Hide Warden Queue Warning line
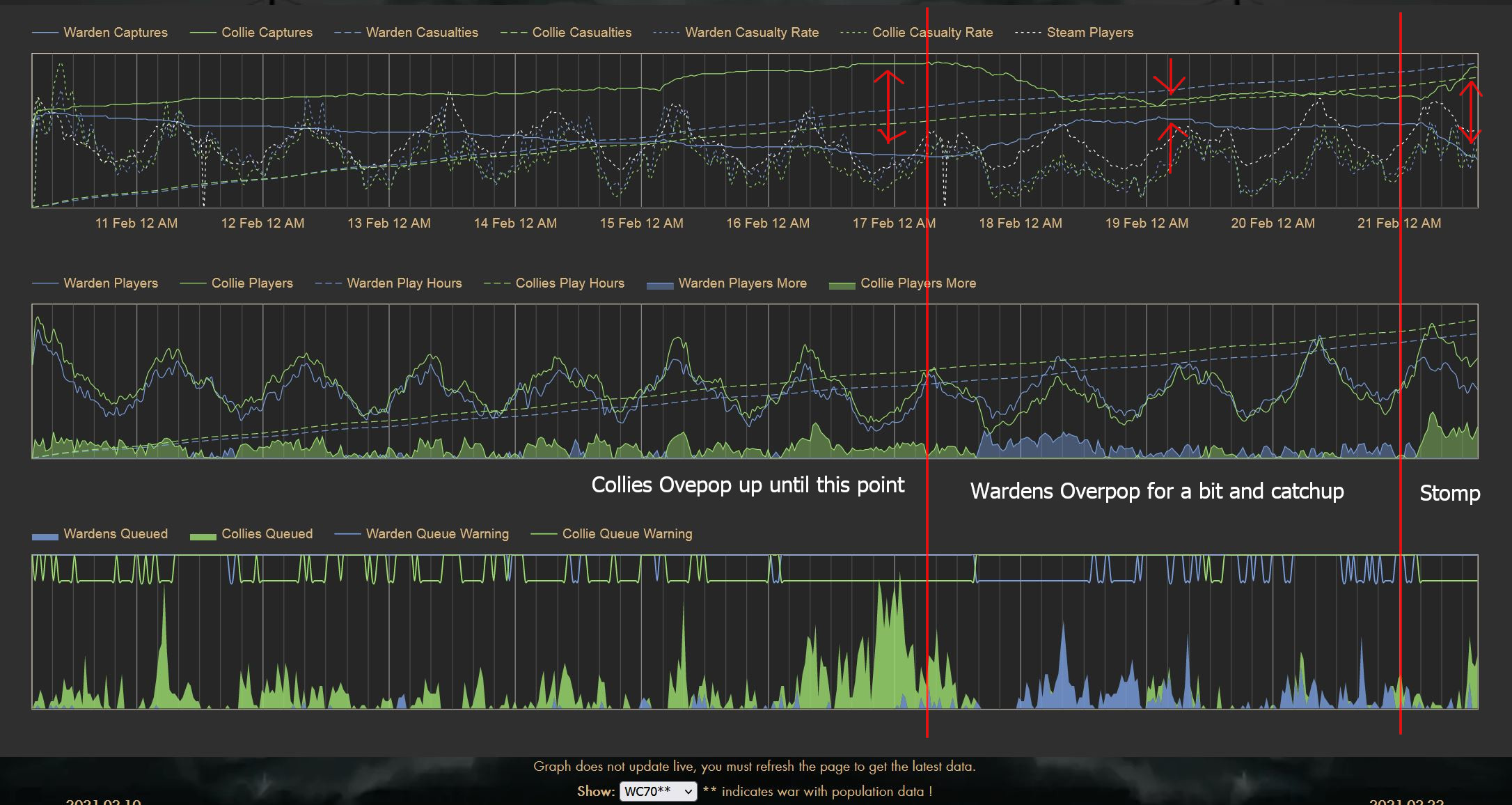Viewport: 1512px width, 805px height. tap(436, 534)
